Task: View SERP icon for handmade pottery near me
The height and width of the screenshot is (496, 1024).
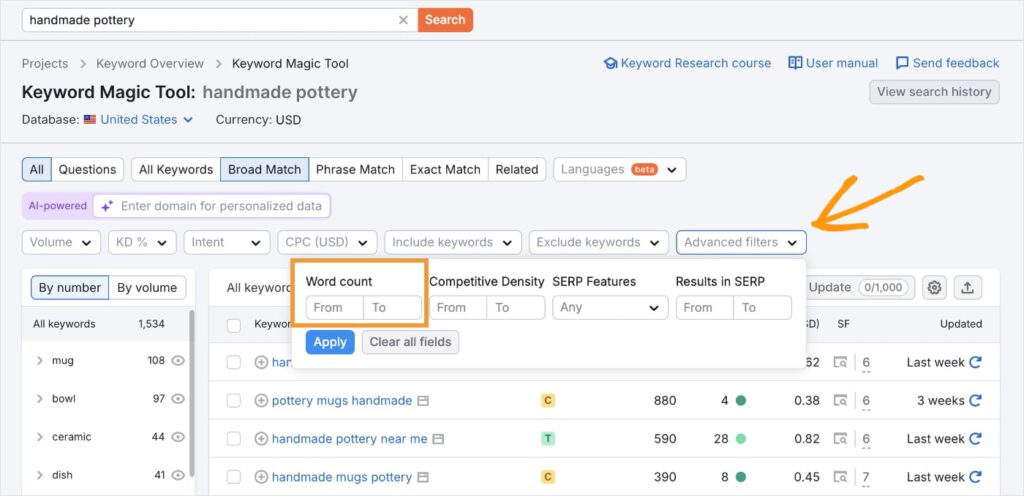Action: pyautogui.click(x=840, y=439)
